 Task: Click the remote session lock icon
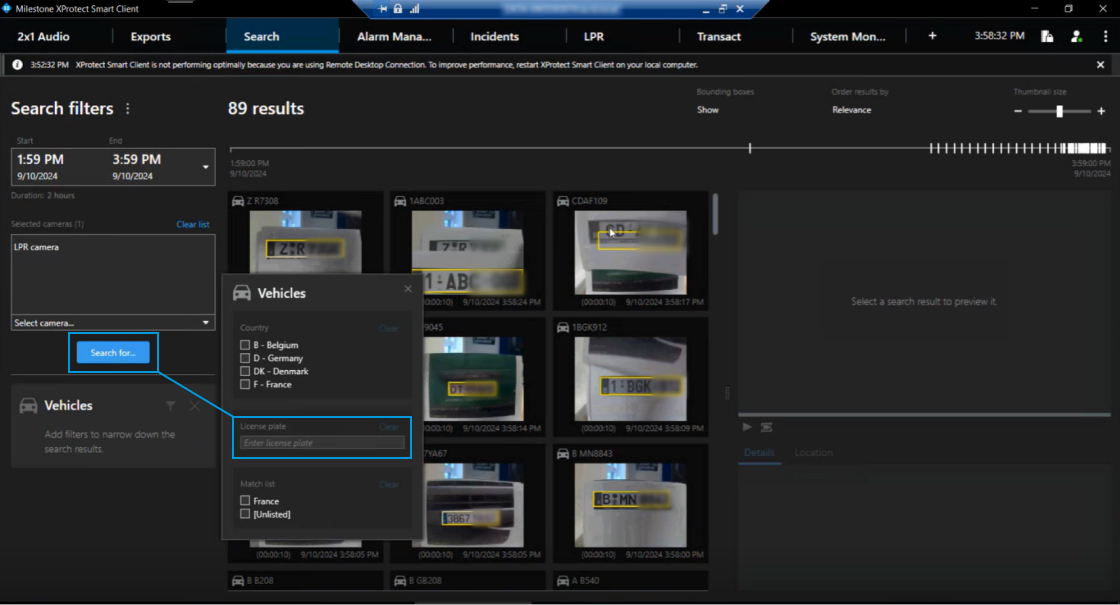(398, 9)
